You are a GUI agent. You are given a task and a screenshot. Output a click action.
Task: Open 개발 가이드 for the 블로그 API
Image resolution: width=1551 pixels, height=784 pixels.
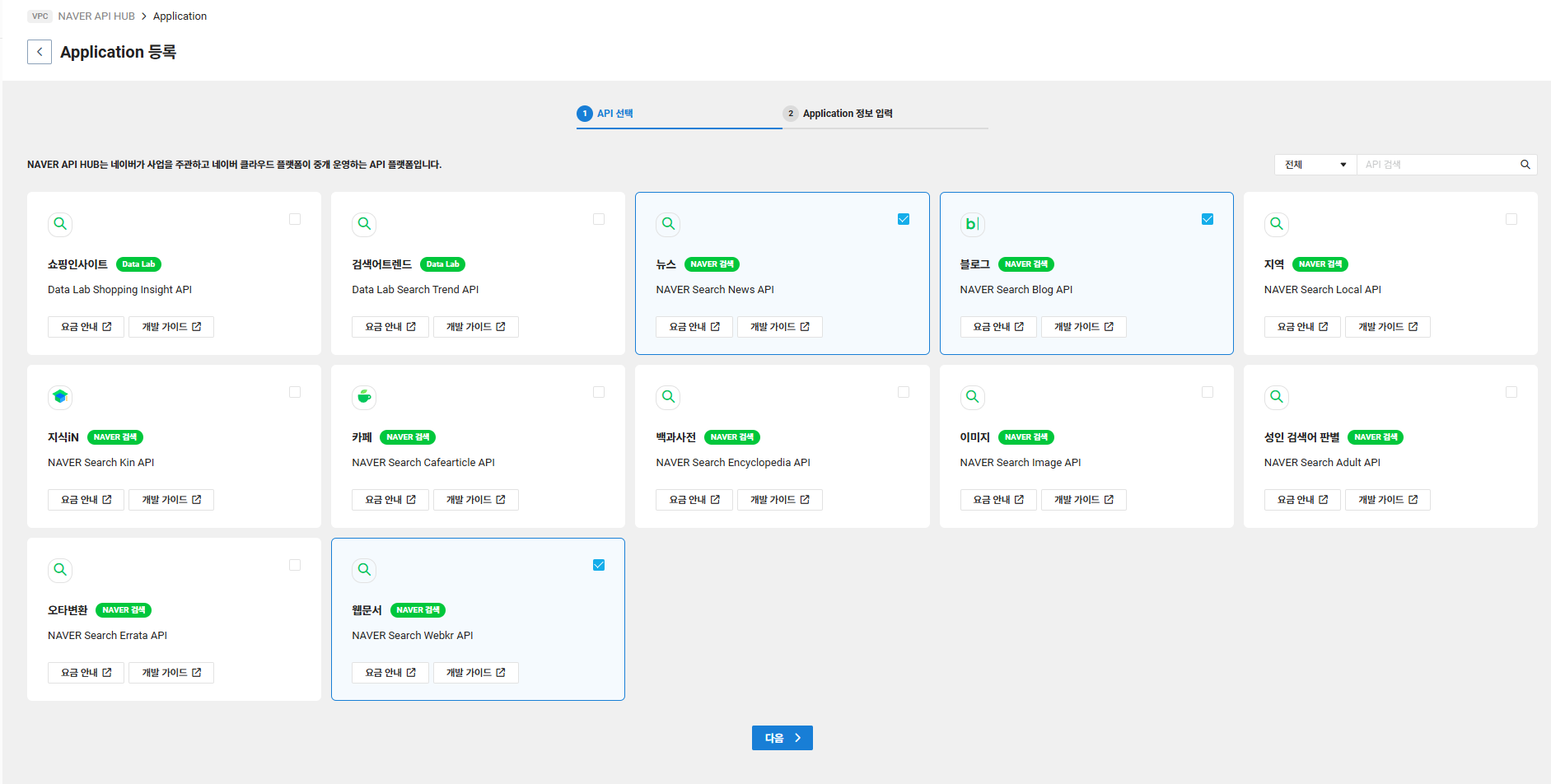click(1083, 327)
